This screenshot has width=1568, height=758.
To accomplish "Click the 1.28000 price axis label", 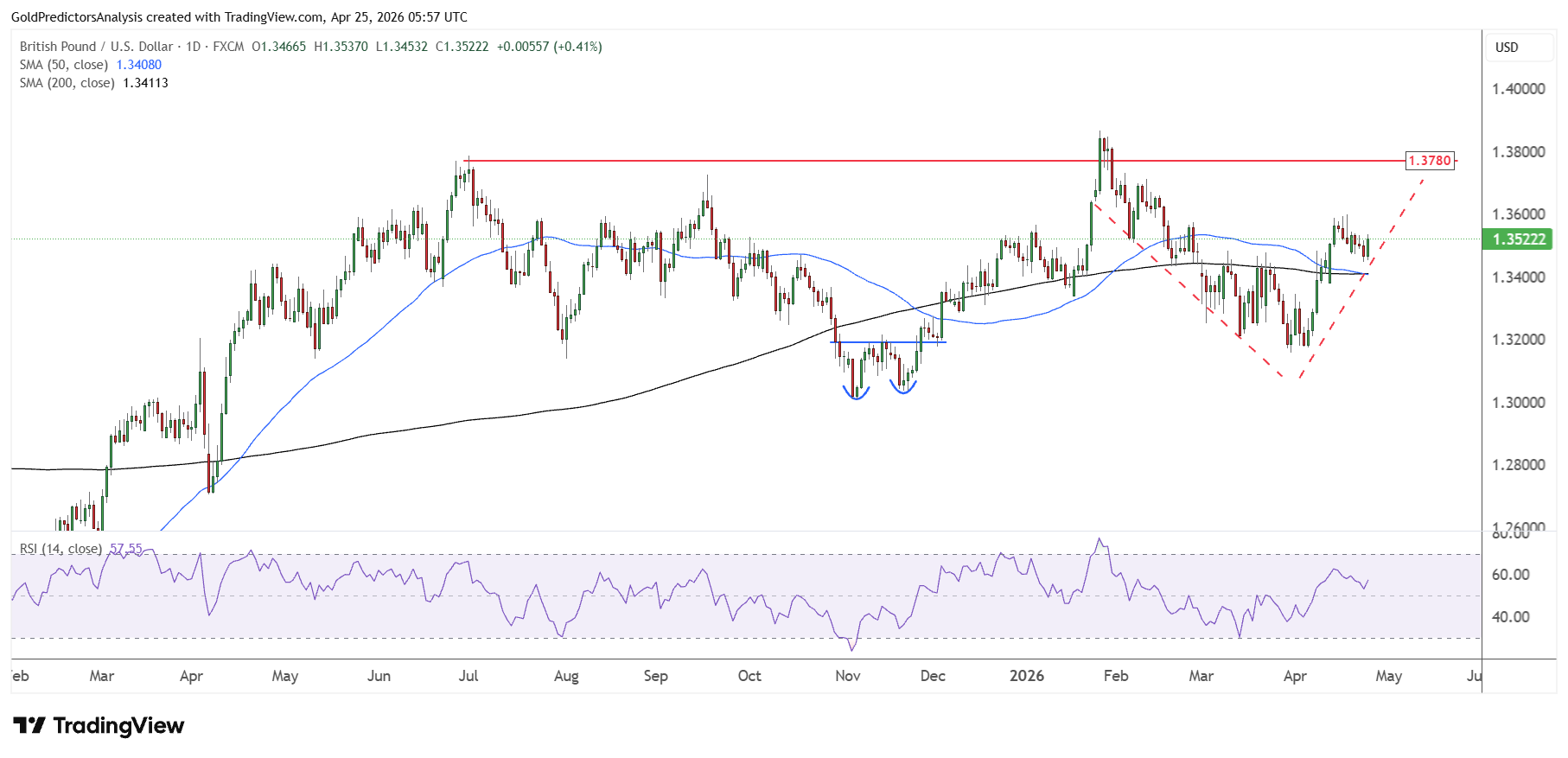I will pyautogui.click(x=1519, y=465).
